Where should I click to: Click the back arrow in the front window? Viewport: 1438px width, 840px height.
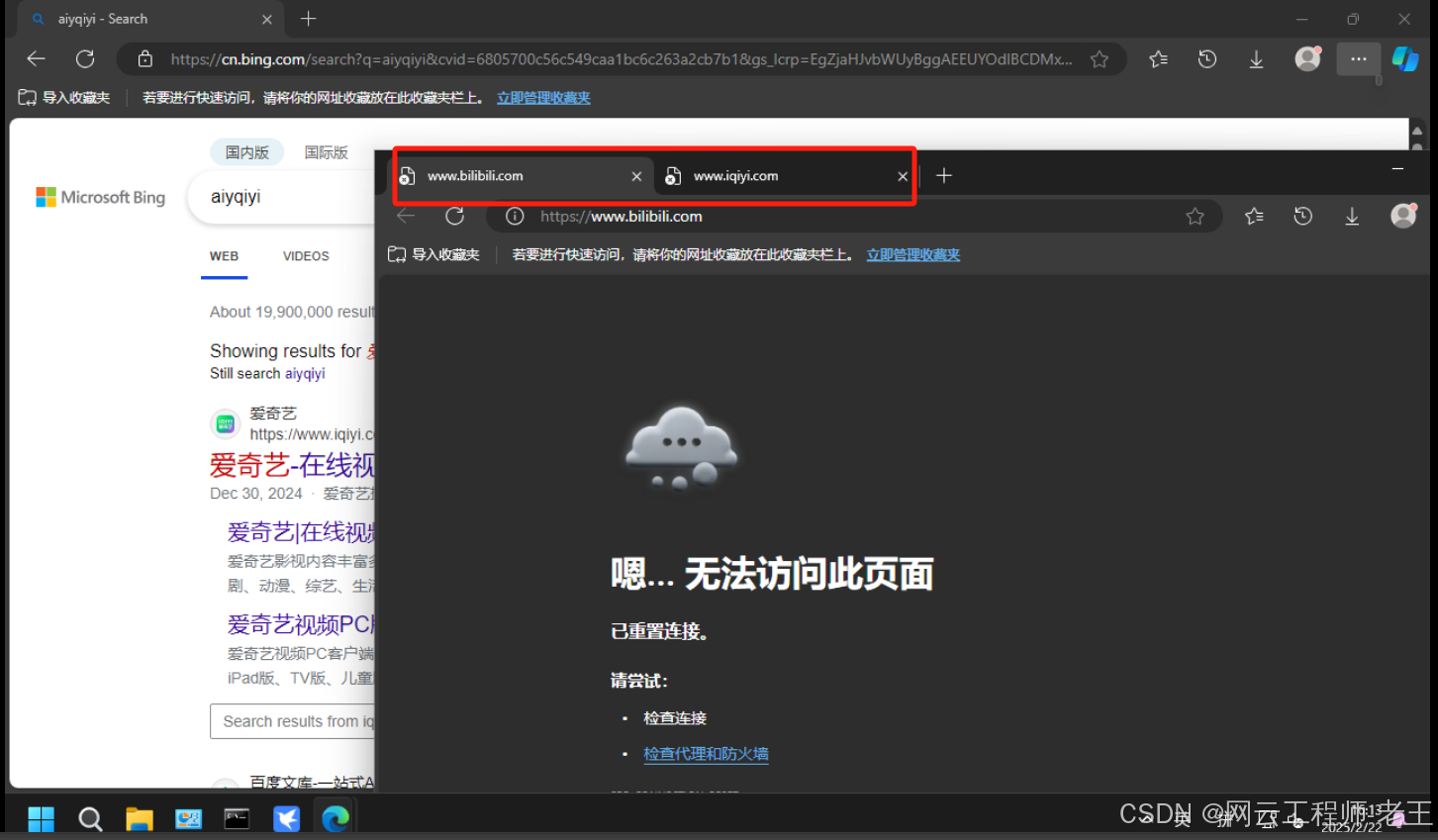tap(406, 216)
